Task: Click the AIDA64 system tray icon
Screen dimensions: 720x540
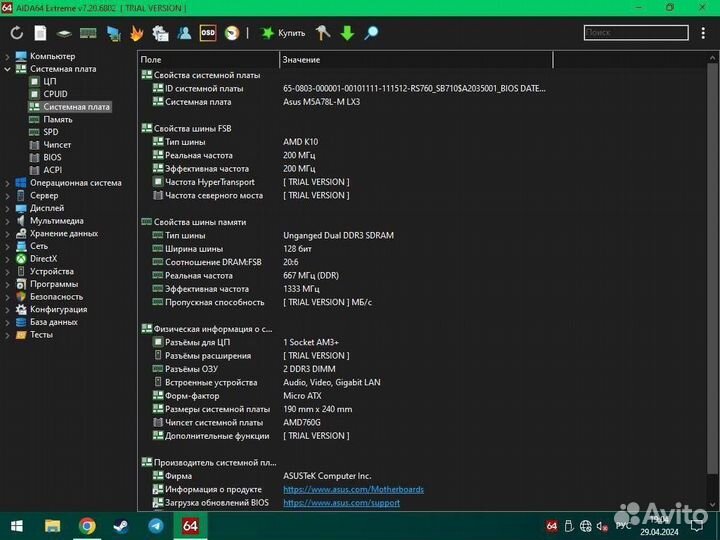Action: [x=551, y=526]
